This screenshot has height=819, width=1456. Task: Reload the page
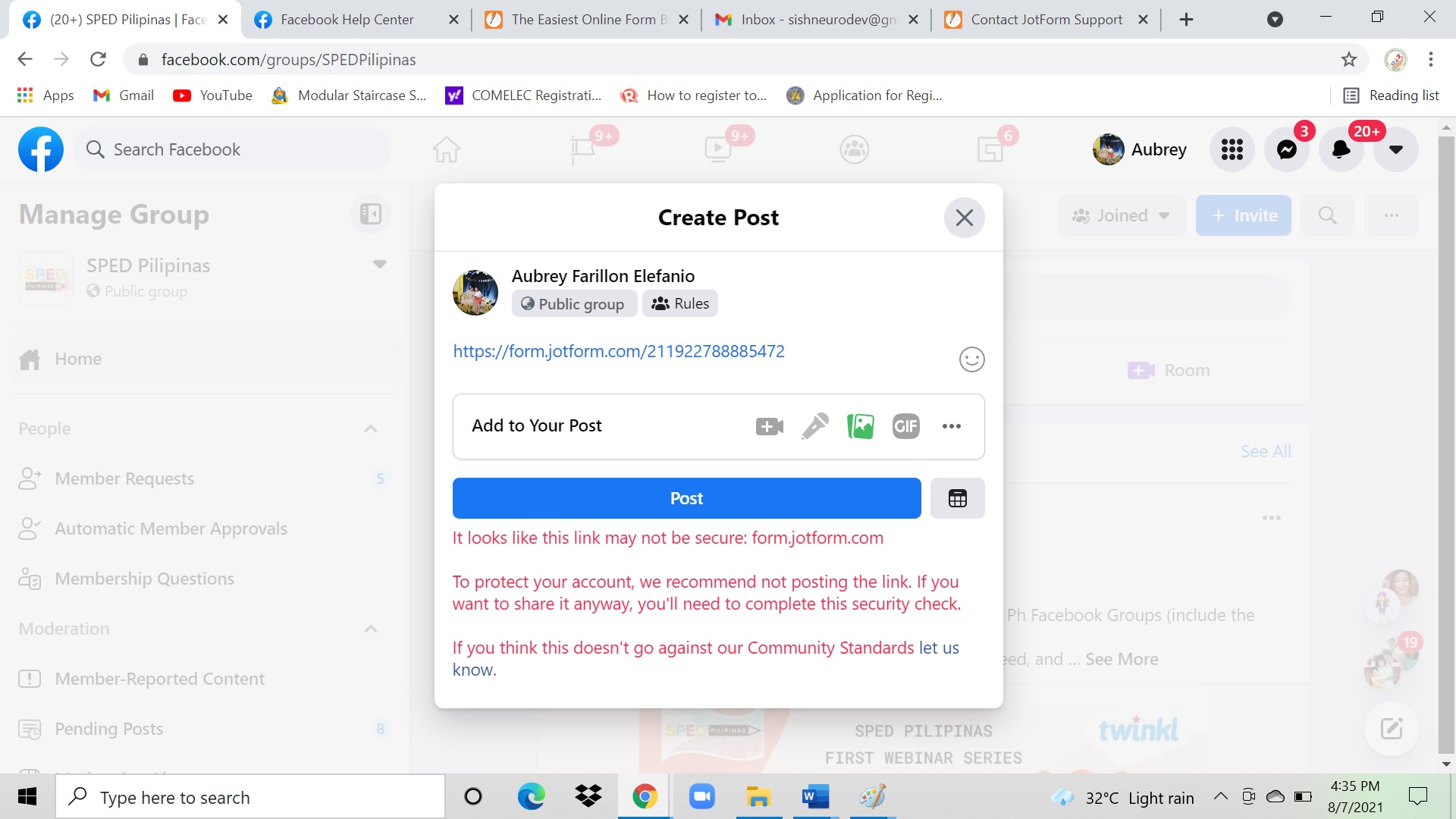point(98,59)
